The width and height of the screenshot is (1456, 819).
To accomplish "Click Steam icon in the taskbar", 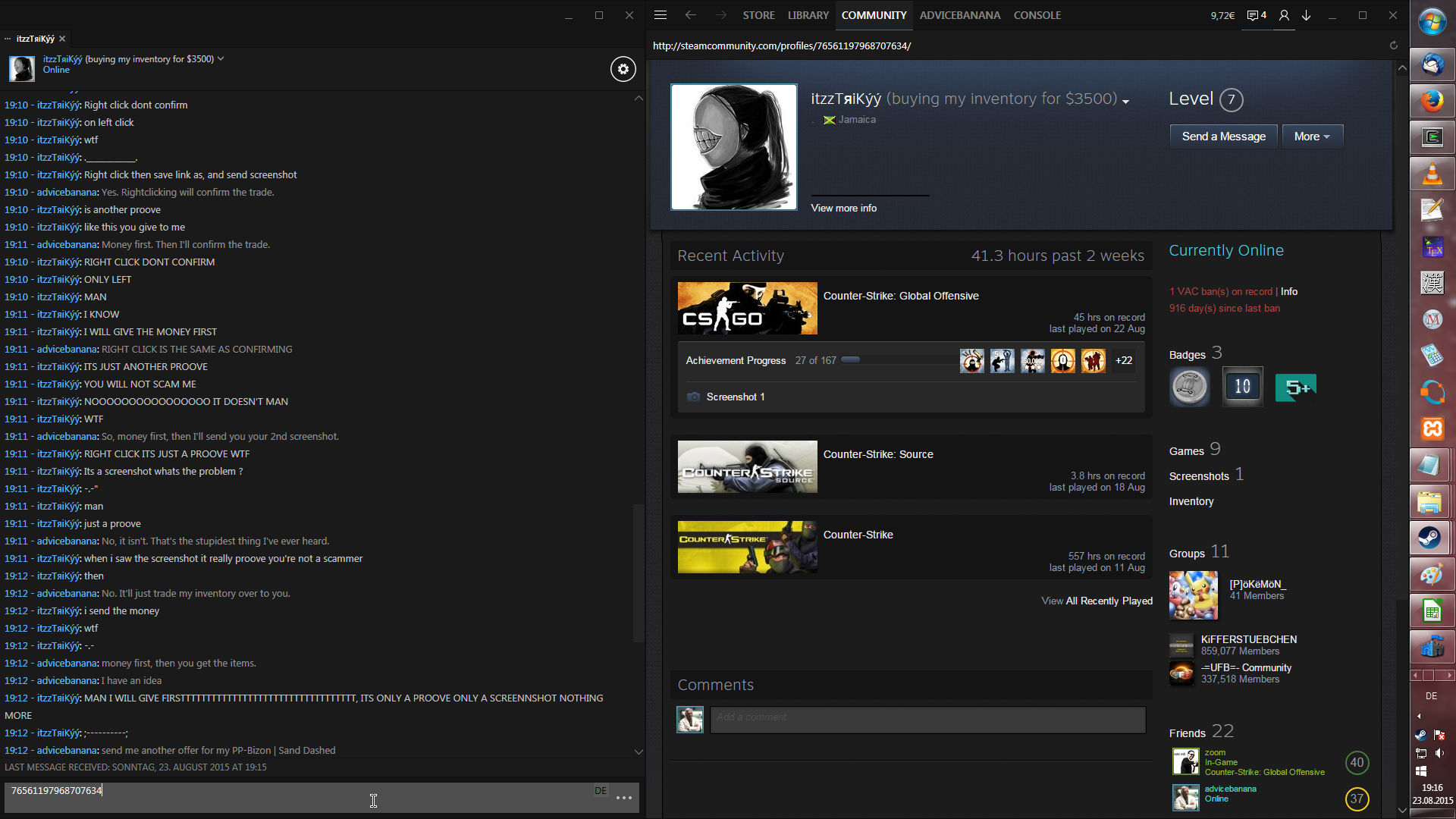I will tap(1432, 538).
